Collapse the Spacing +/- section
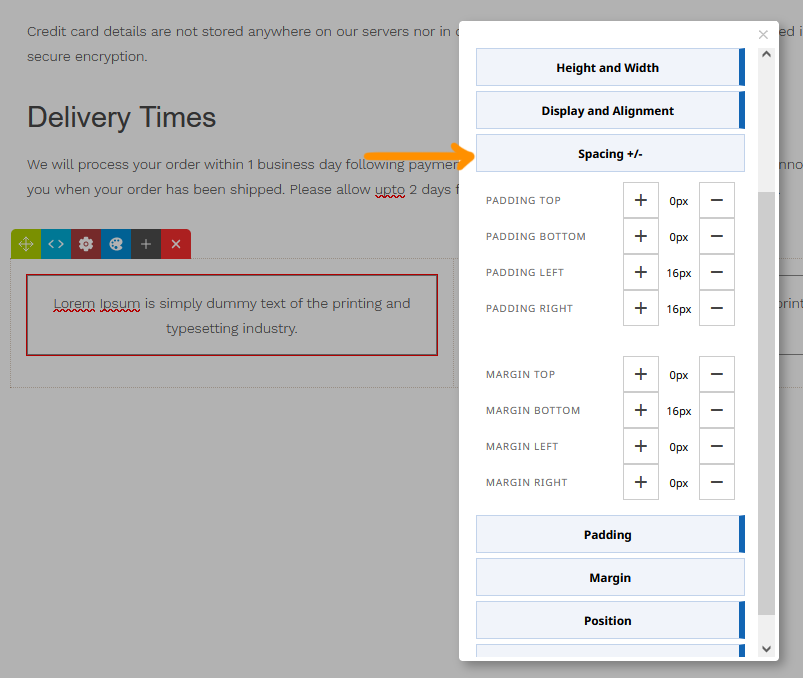 click(610, 154)
